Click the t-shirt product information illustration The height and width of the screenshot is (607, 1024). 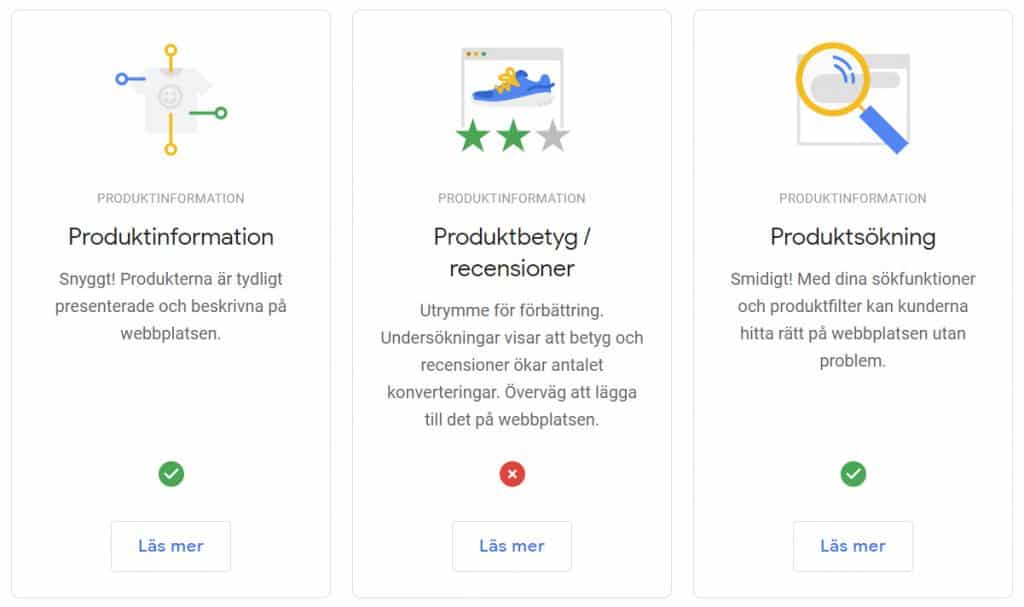click(x=170, y=99)
